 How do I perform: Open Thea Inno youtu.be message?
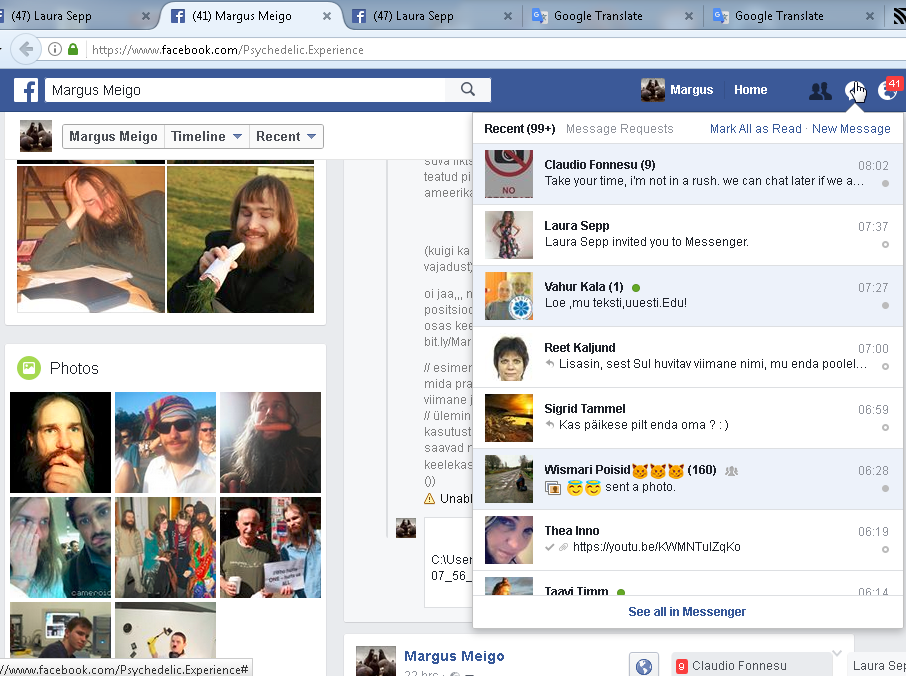tap(688, 540)
